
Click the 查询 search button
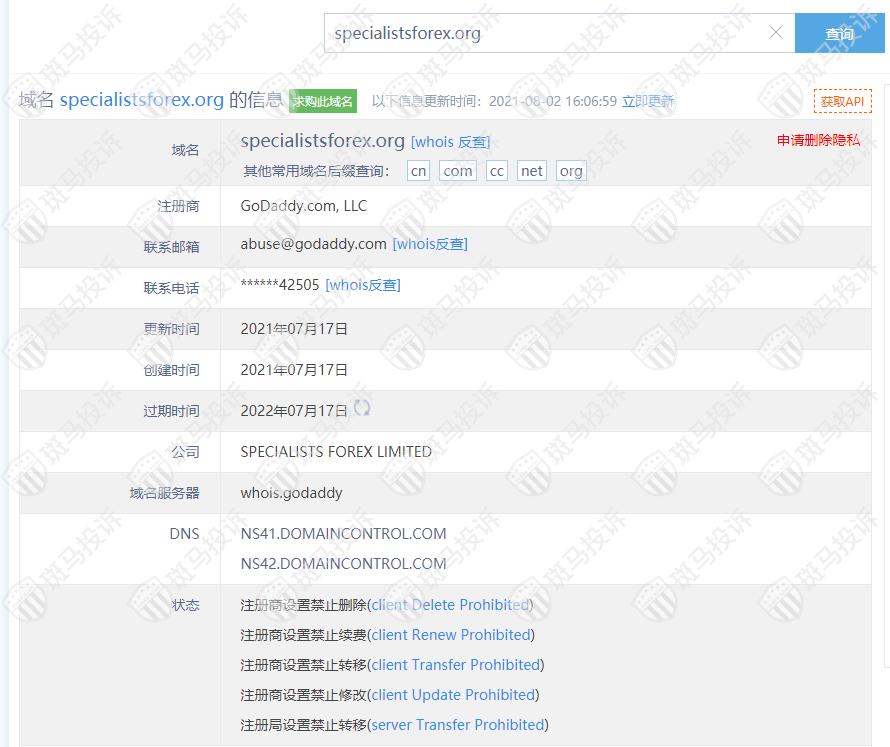(839, 33)
